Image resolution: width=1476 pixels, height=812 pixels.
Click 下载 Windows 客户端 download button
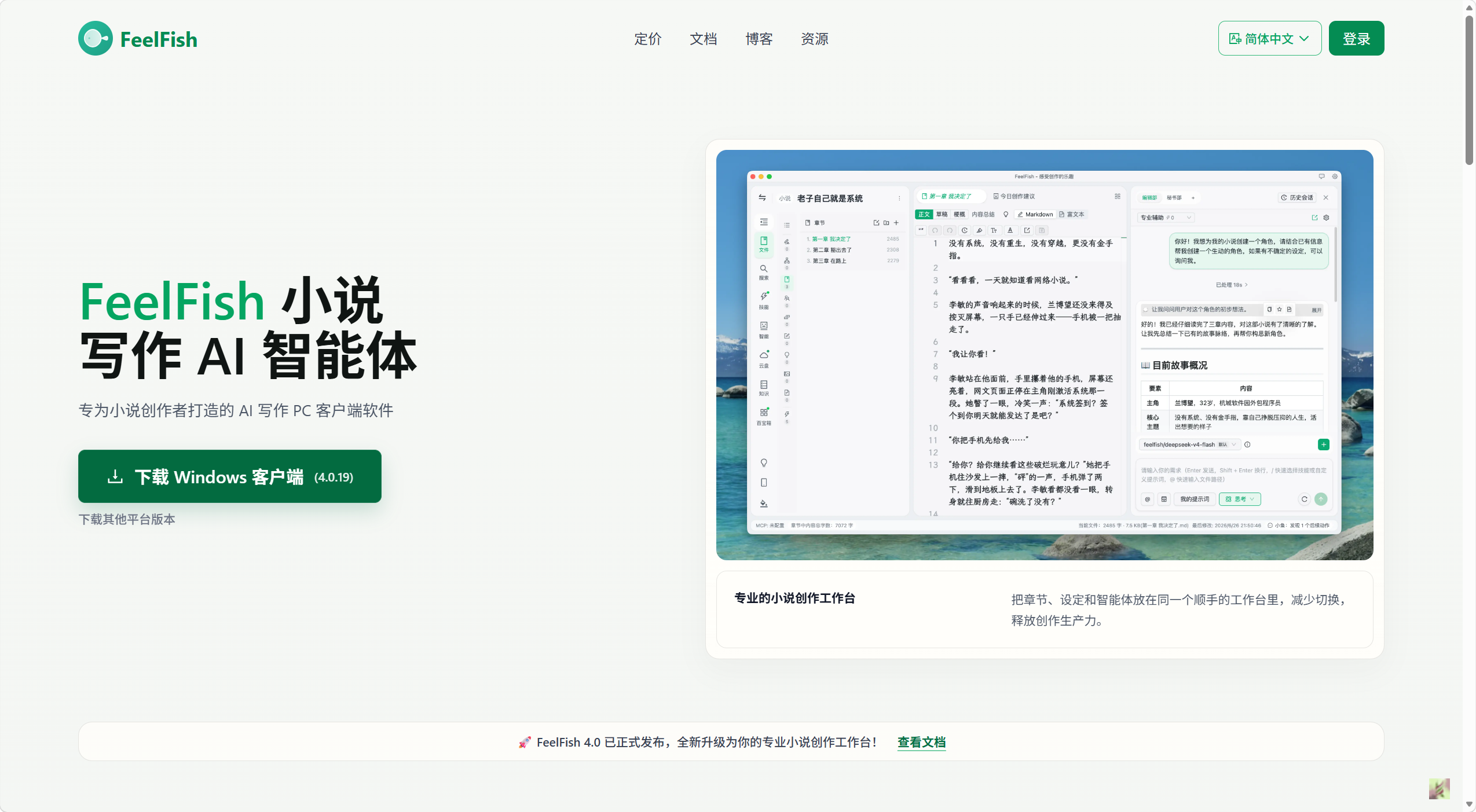(x=229, y=476)
